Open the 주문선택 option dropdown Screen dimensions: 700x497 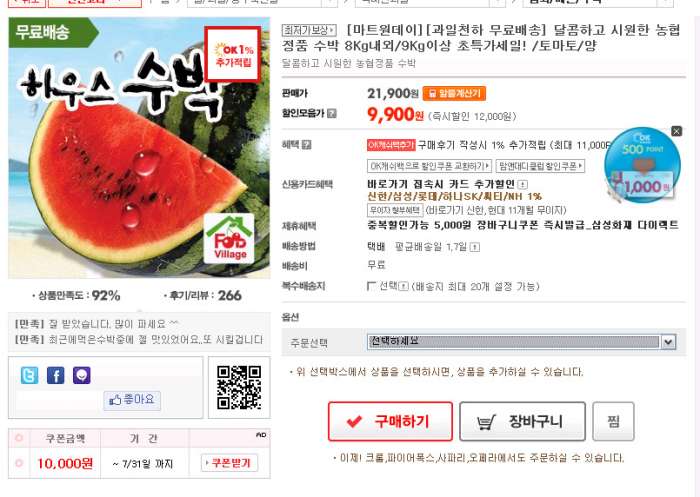(x=521, y=342)
